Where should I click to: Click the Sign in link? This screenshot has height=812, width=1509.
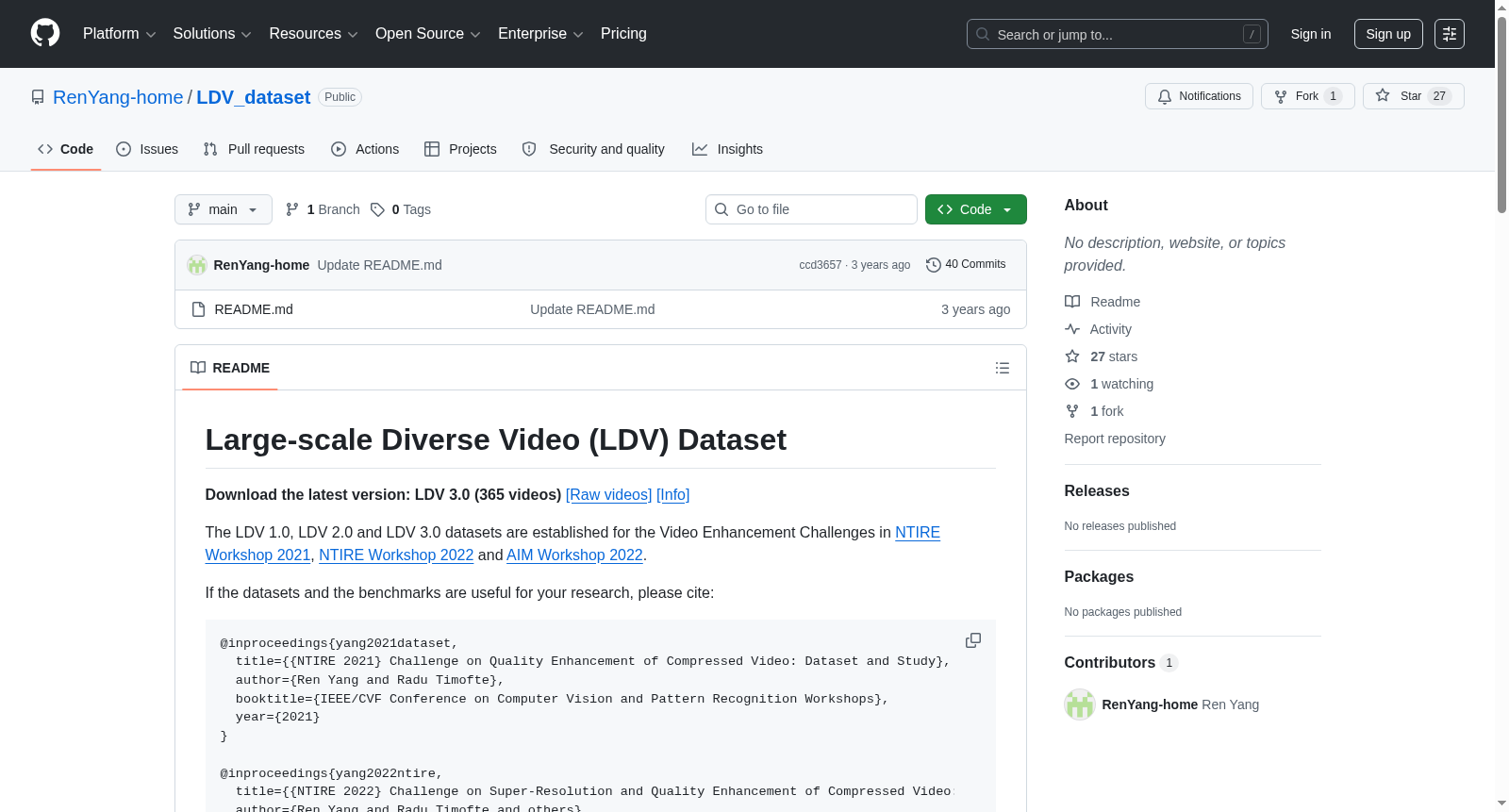pyautogui.click(x=1311, y=34)
